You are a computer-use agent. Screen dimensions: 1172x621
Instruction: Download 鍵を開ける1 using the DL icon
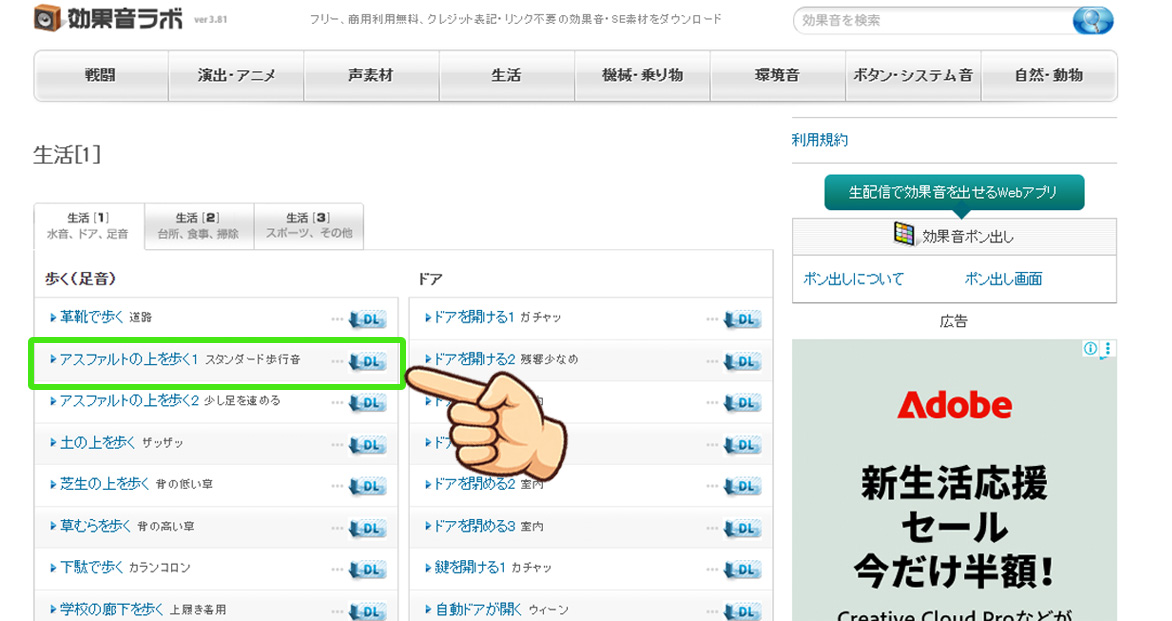click(x=742, y=570)
